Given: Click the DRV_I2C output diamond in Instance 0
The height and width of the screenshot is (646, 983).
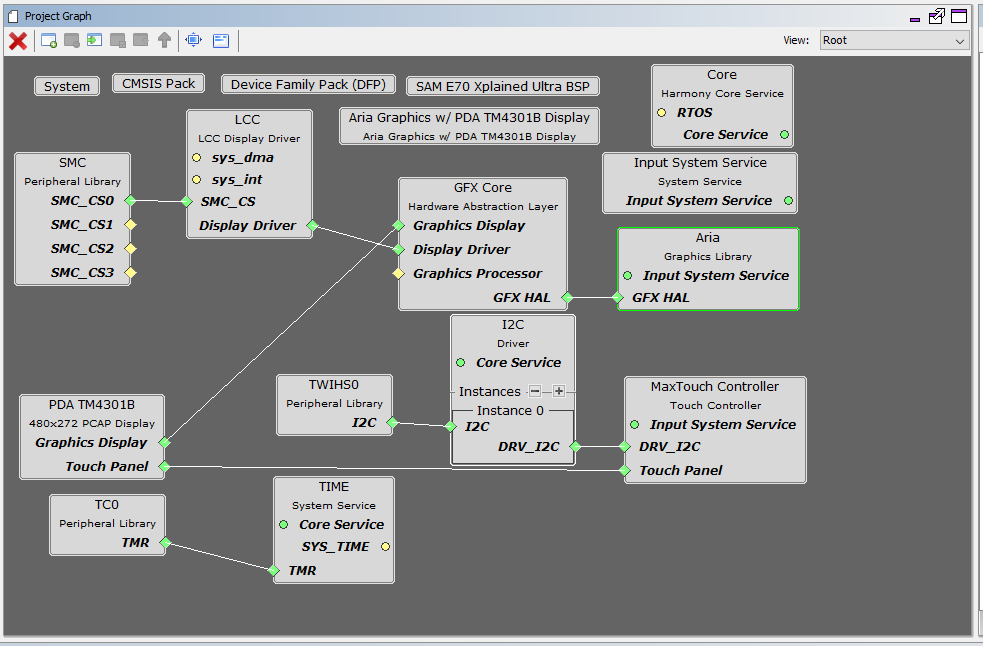Looking at the screenshot, I should tap(575, 447).
